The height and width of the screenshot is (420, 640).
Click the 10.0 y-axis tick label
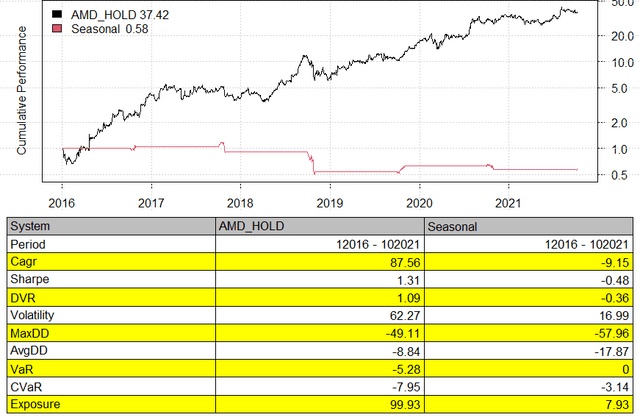click(622, 63)
